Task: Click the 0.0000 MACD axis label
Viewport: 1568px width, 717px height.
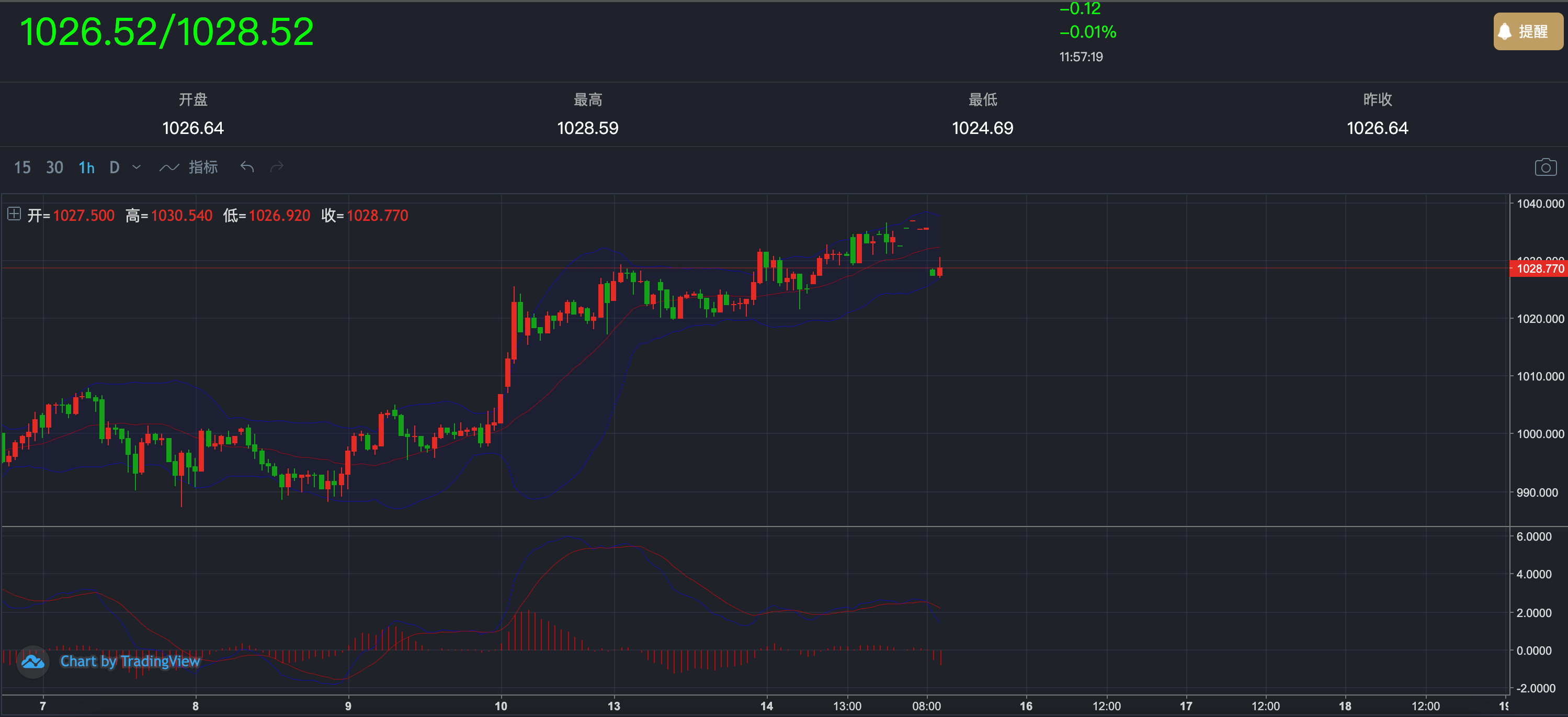Action: (x=1534, y=651)
